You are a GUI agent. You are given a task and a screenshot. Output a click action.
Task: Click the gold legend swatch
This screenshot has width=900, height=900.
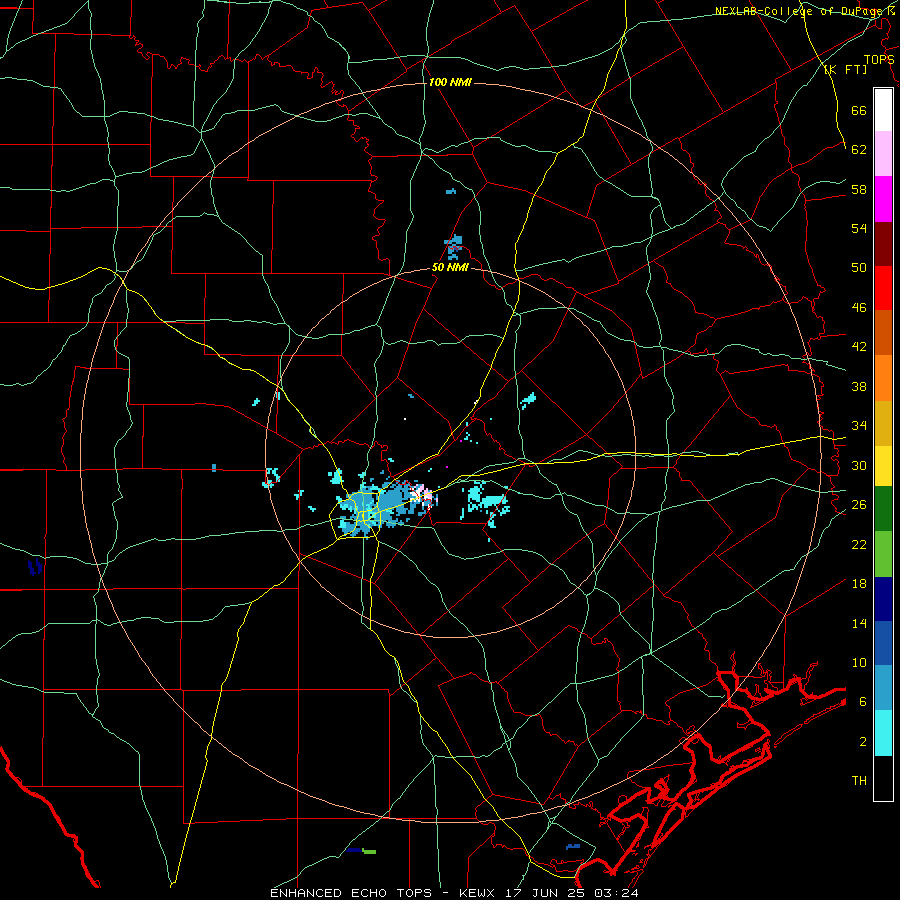(x=883, y=423)
